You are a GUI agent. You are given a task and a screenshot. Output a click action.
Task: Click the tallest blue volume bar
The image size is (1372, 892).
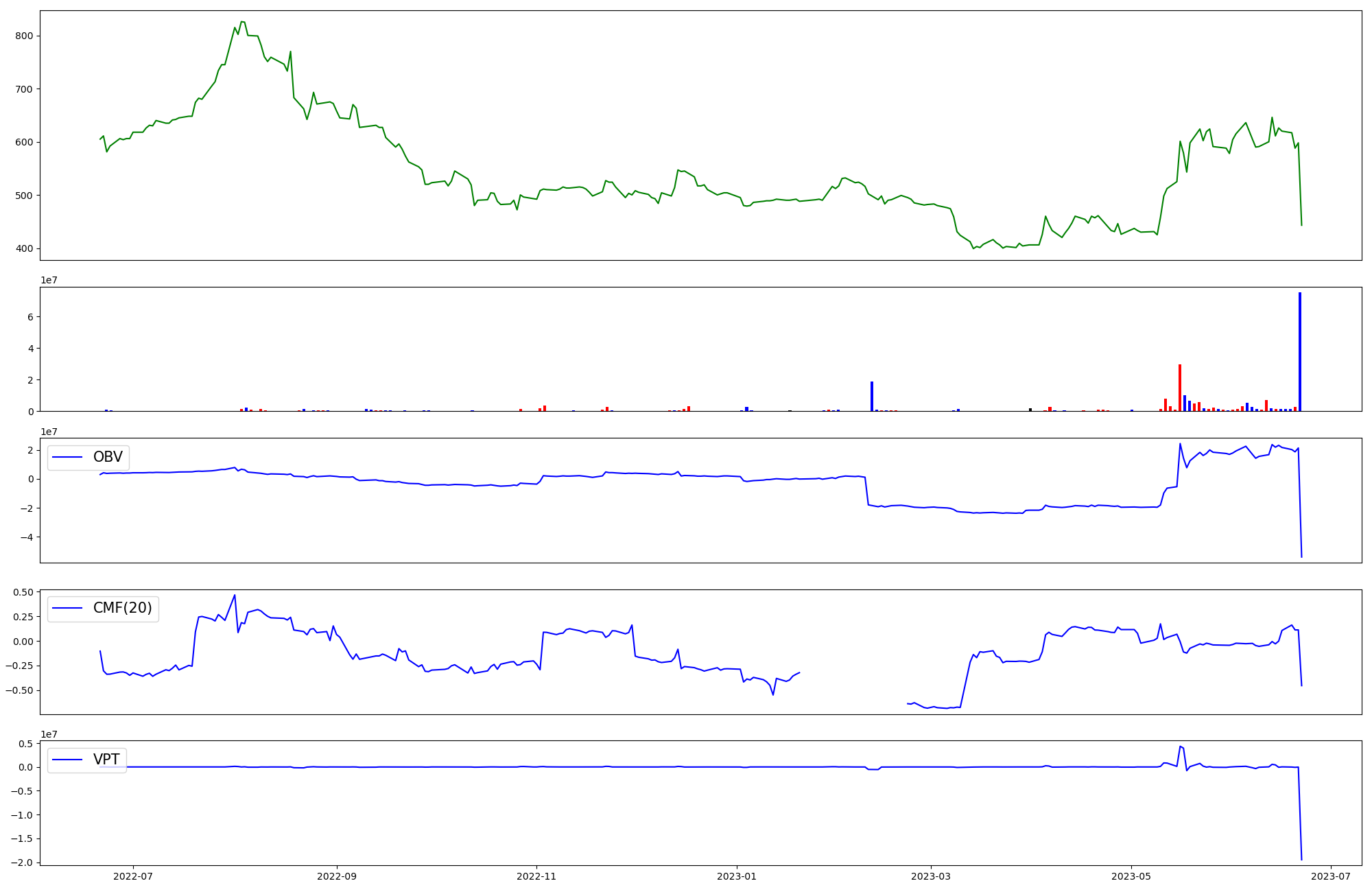tap(1299, 351)
